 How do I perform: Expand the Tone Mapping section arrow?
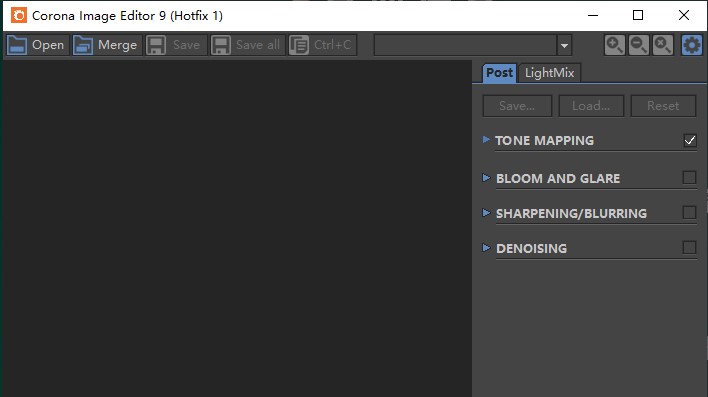[x=486, y=140]
